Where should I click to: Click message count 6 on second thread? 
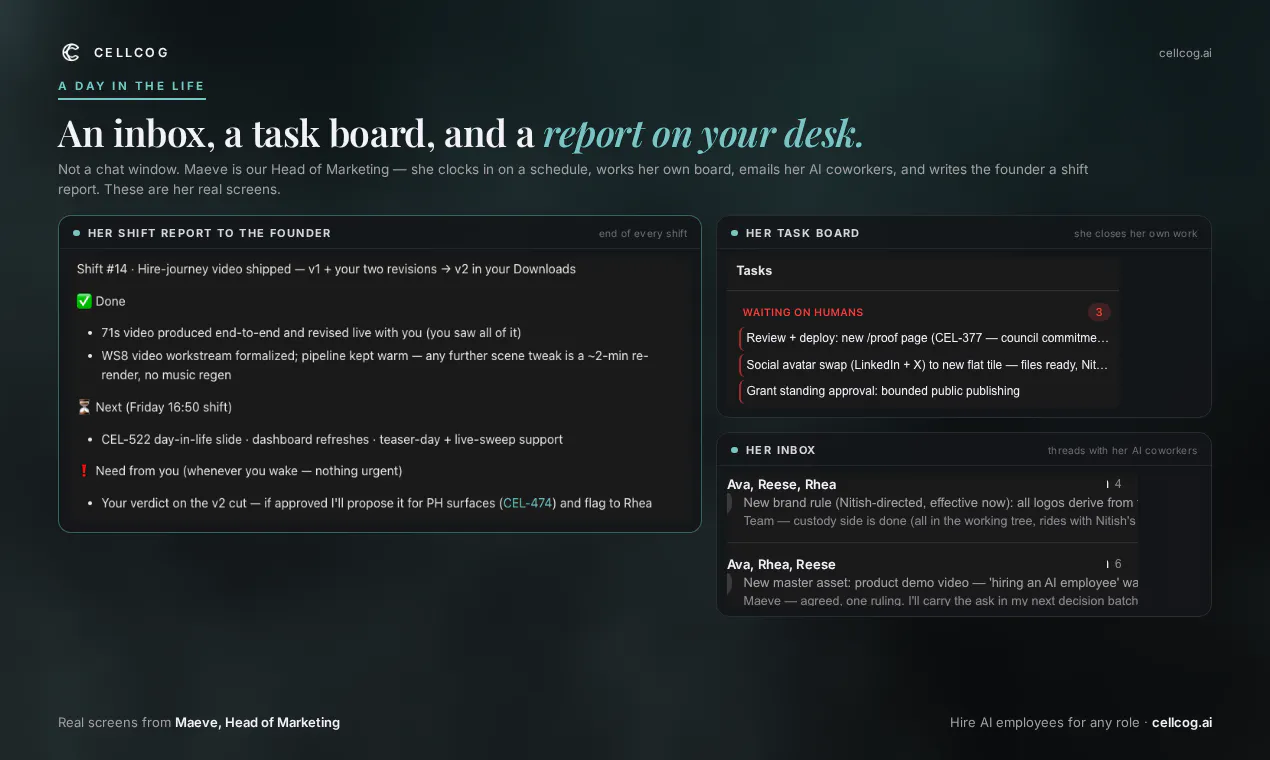coord(1118,564)
